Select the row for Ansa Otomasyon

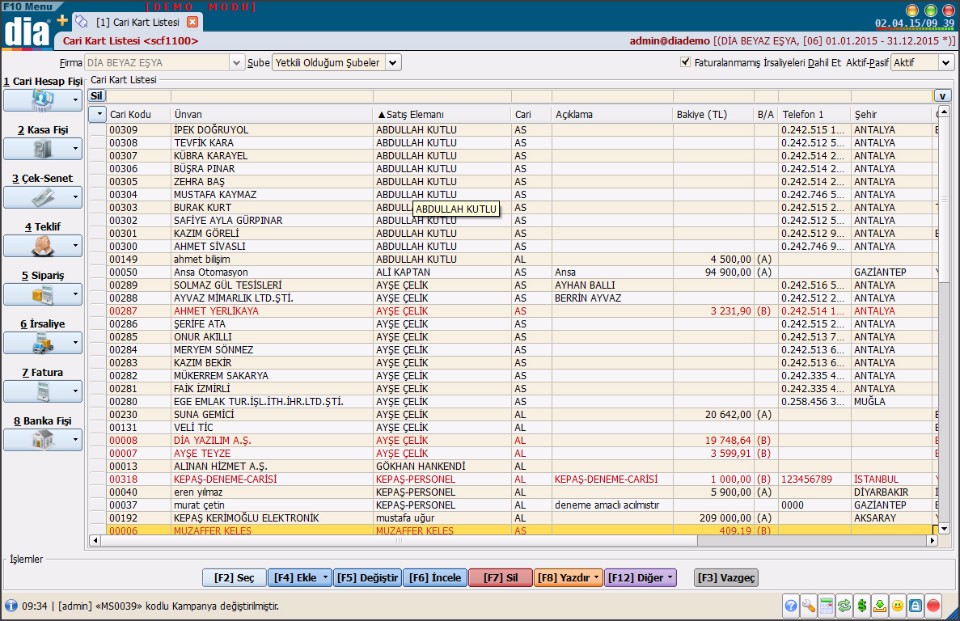point(513,272)
